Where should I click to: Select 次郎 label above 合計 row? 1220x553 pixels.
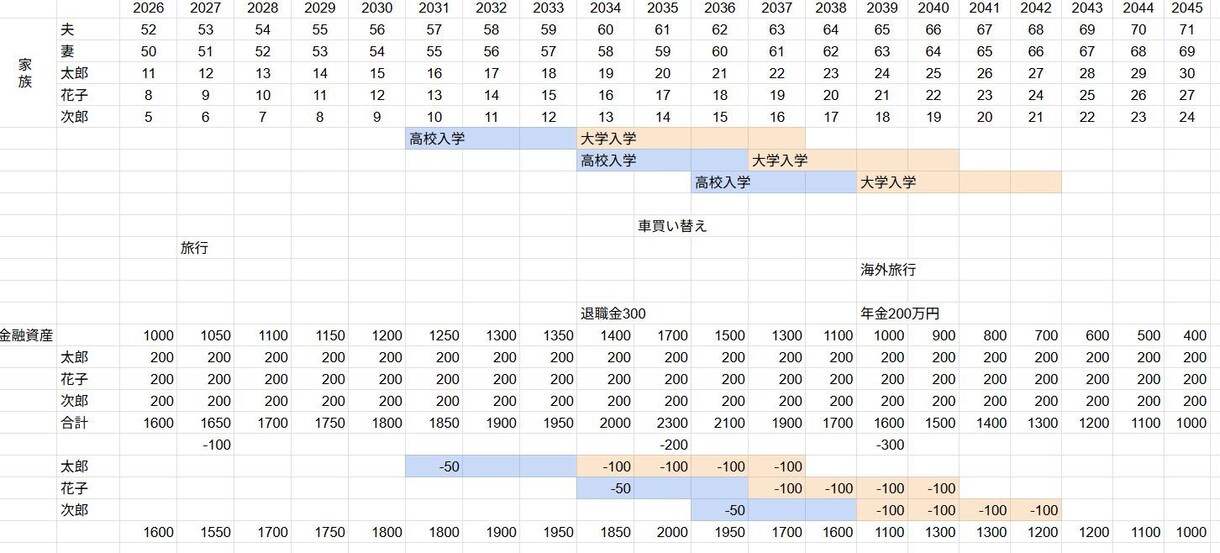75,402
